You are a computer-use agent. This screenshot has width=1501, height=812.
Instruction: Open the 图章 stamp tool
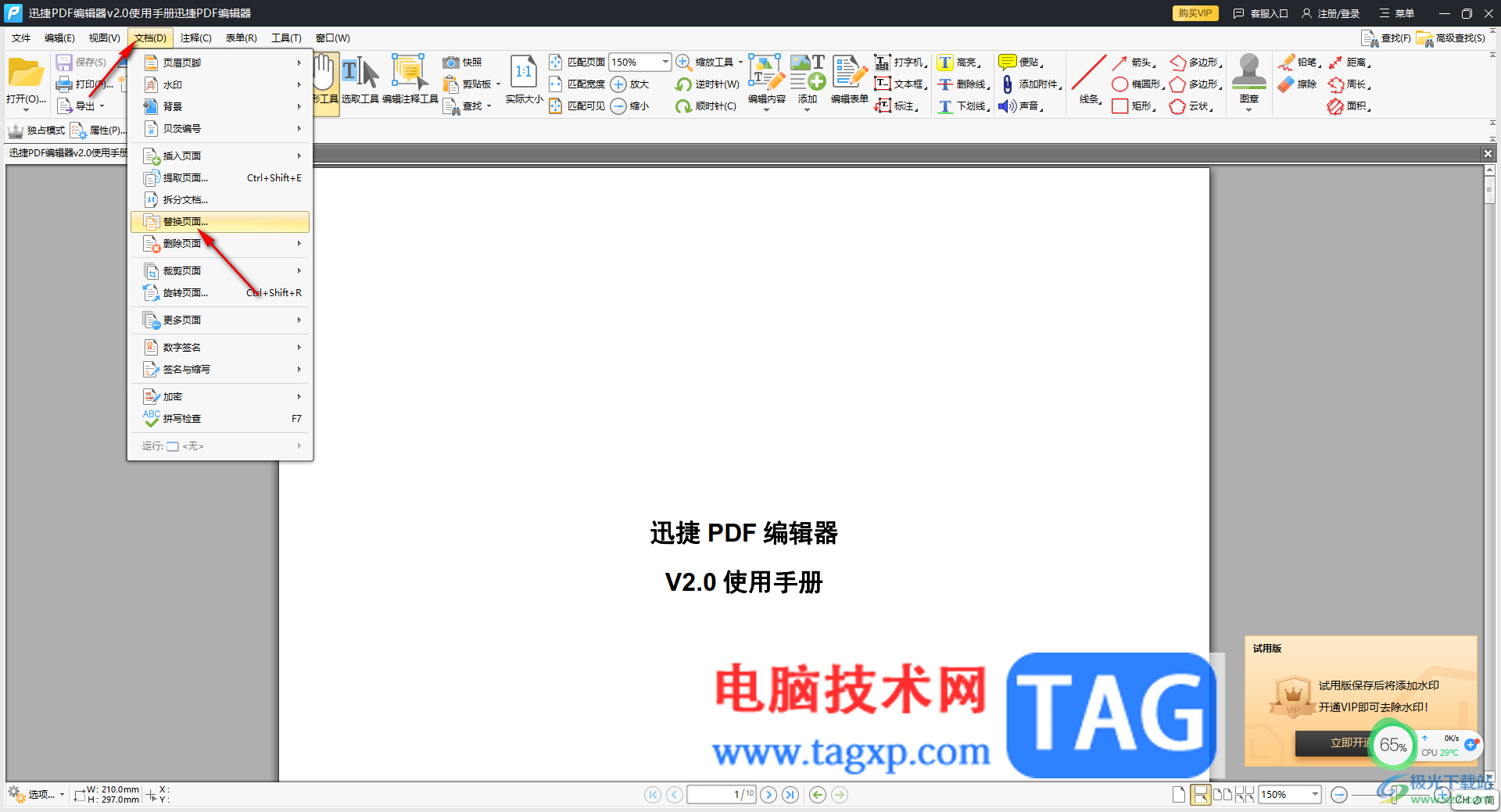(1248, 82)
